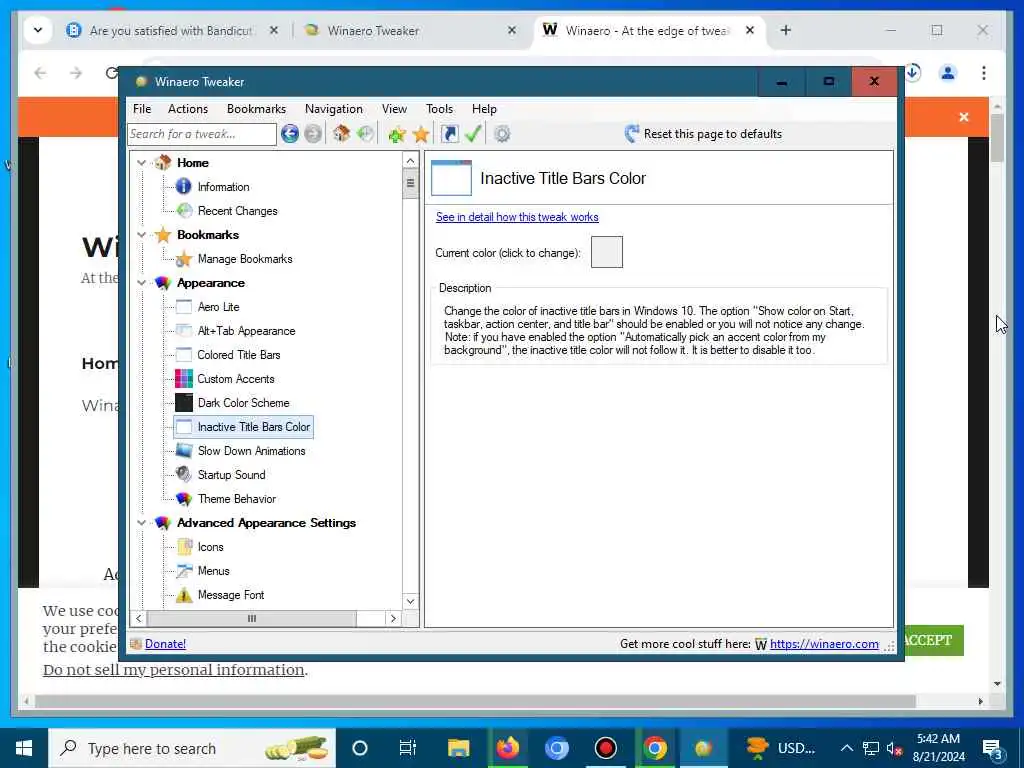Collapse the Bookmarks tree node

point(142,234)
